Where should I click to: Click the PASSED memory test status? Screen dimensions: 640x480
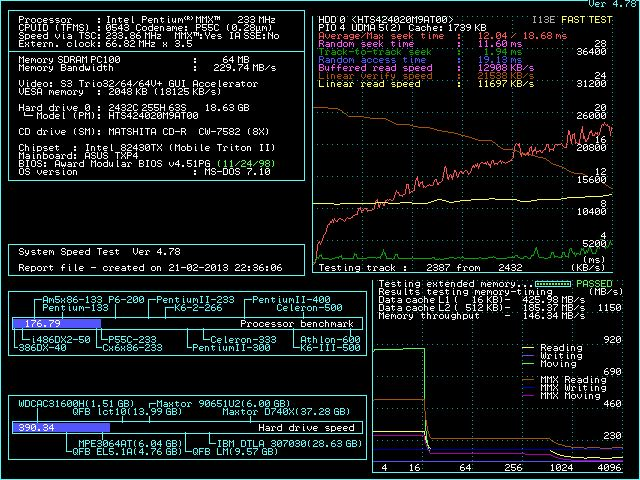point(594,283)
